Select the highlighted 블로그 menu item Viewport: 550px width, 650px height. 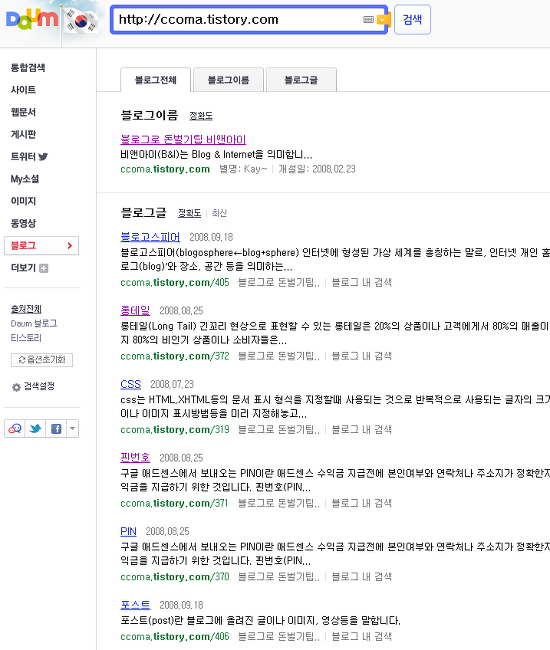[41, 245]
